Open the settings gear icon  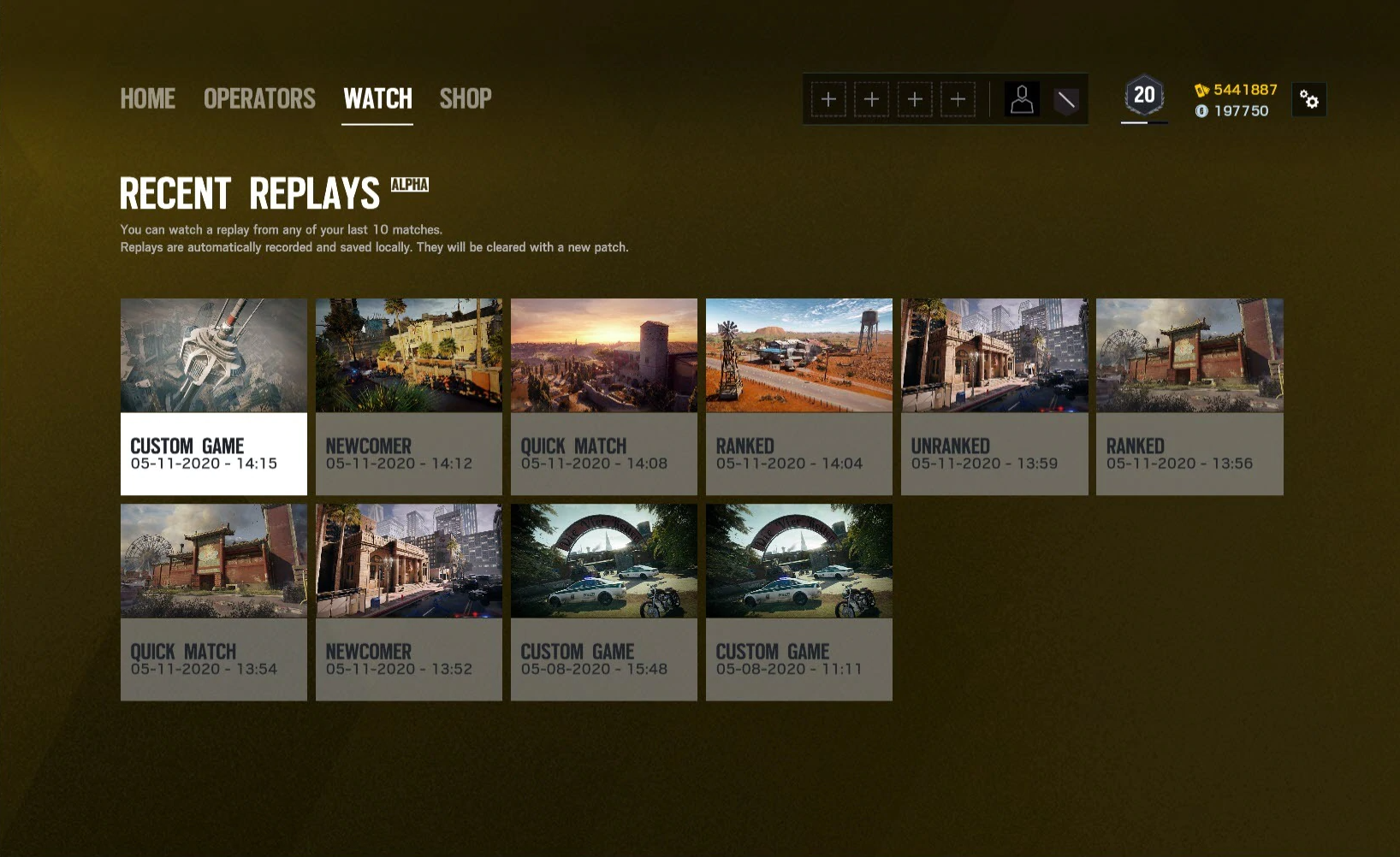tap(1308, 100)
